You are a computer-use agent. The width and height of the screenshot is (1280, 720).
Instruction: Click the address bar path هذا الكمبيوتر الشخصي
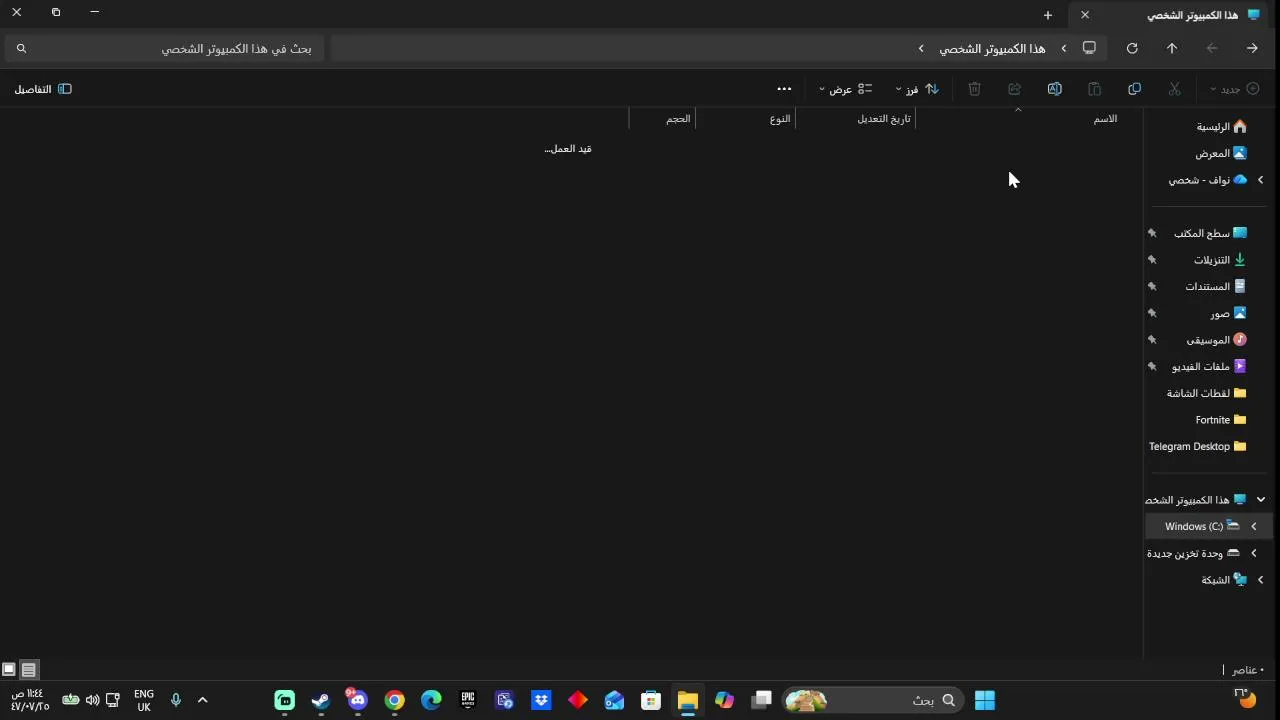(992, 48)
